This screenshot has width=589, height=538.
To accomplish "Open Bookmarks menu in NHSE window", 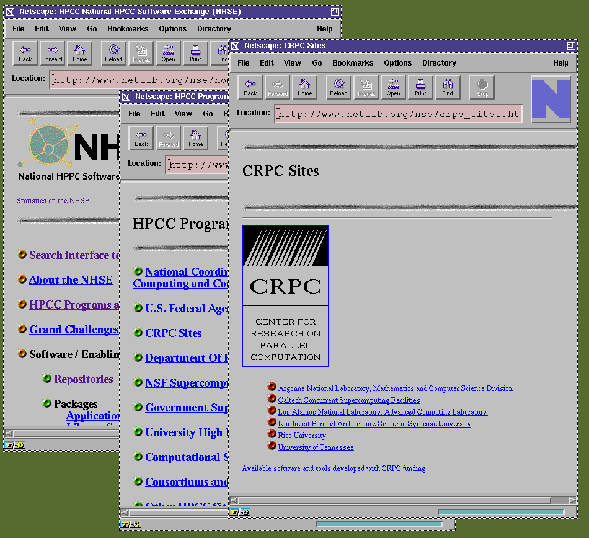I will [128, 29].
